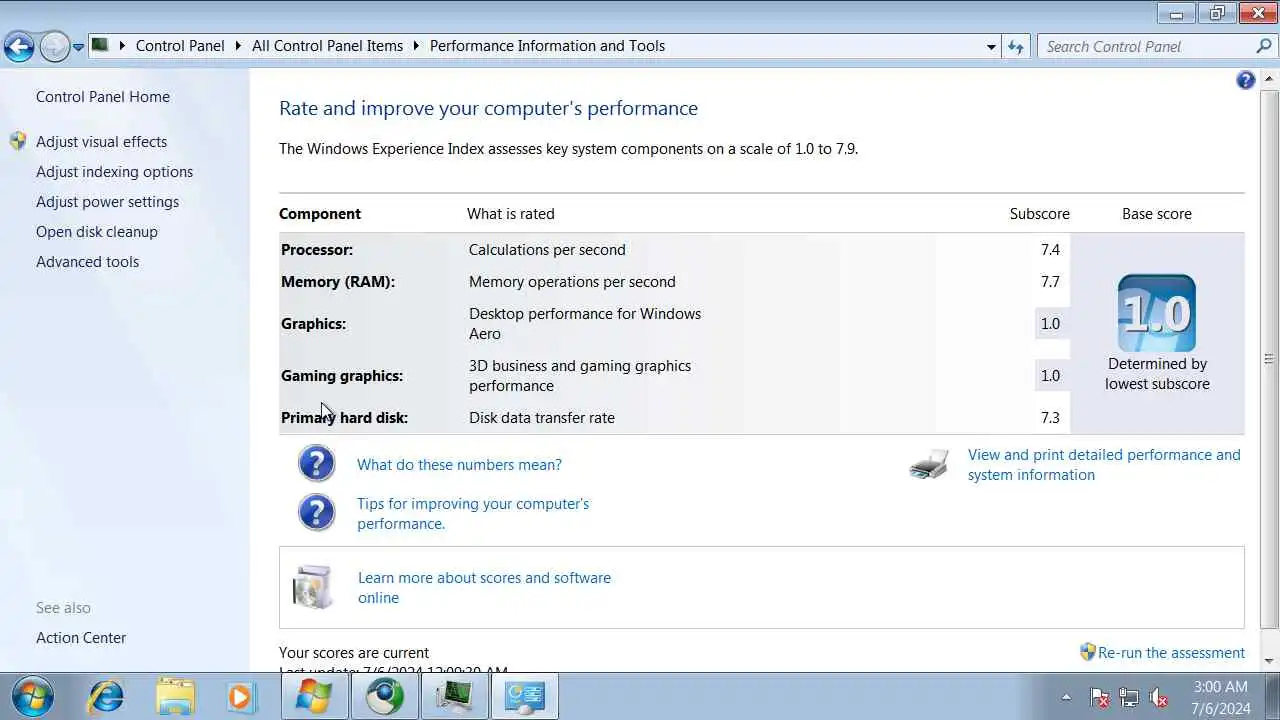Viewport: 1280px width, 720px height.
Task: Open Adjust visual effects
Action: (x=101, y=142)
